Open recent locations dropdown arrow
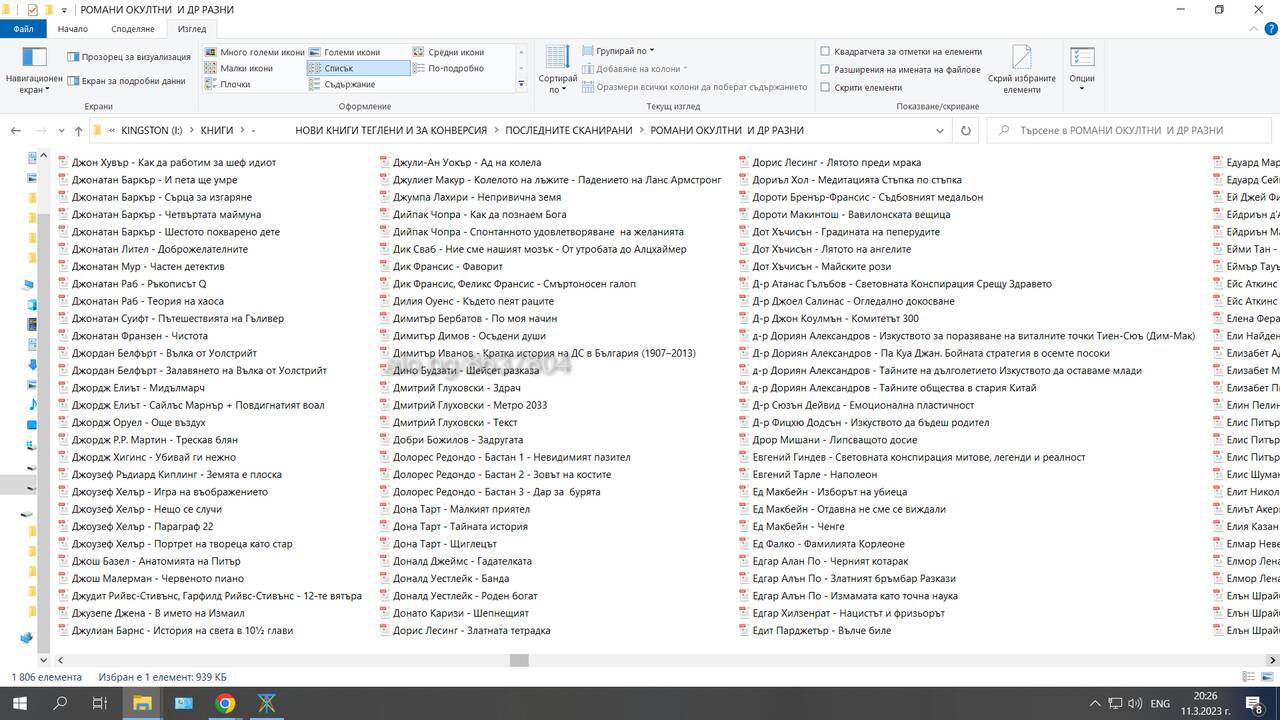1280x720 pixels. pos(60,130)
